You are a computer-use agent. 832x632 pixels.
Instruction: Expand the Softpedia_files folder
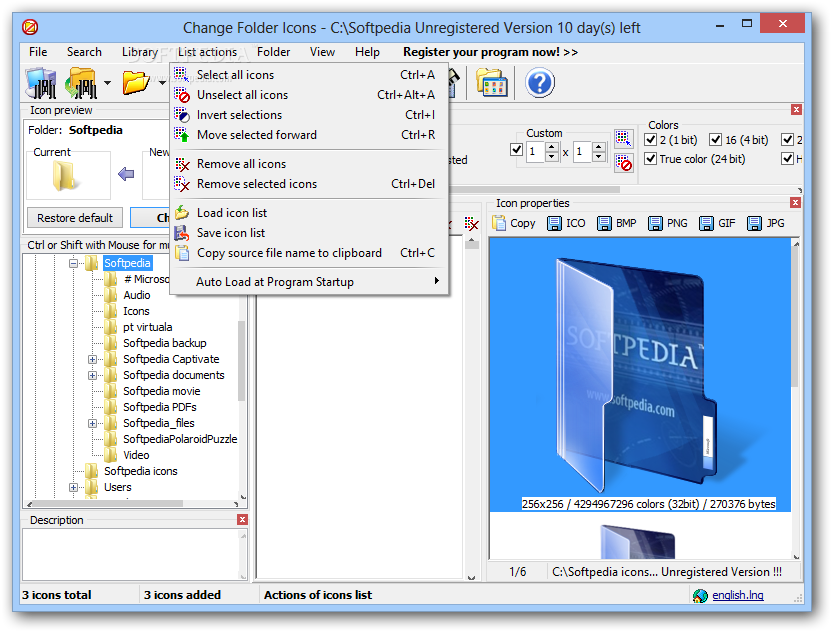pos(92,423)
